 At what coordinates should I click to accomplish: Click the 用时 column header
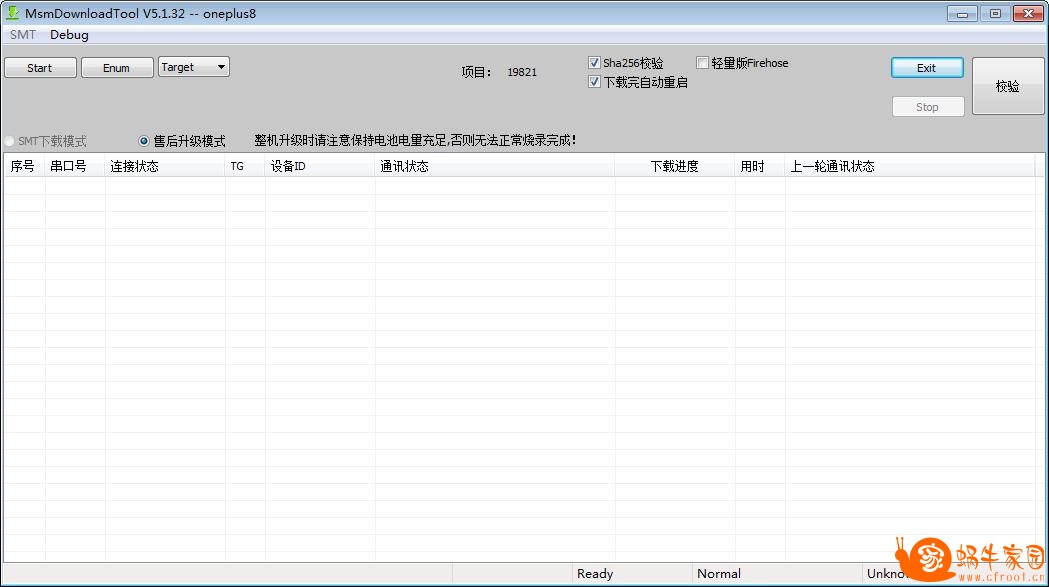(759, 166)
